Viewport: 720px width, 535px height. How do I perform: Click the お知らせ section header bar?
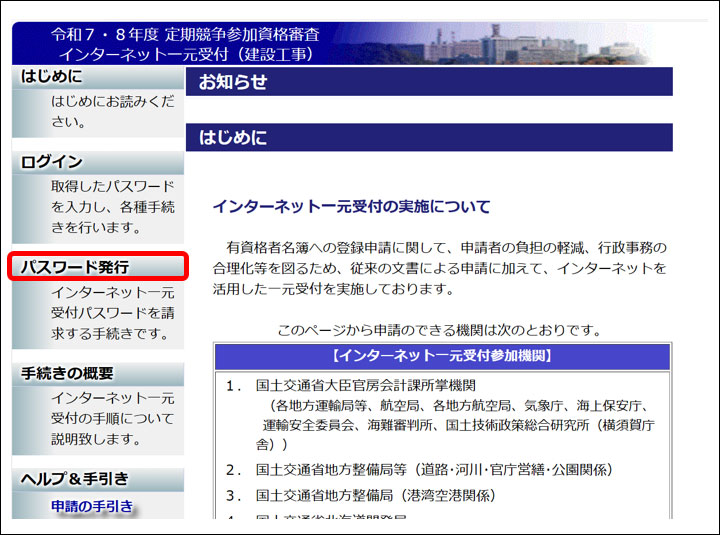coord(429,82)
